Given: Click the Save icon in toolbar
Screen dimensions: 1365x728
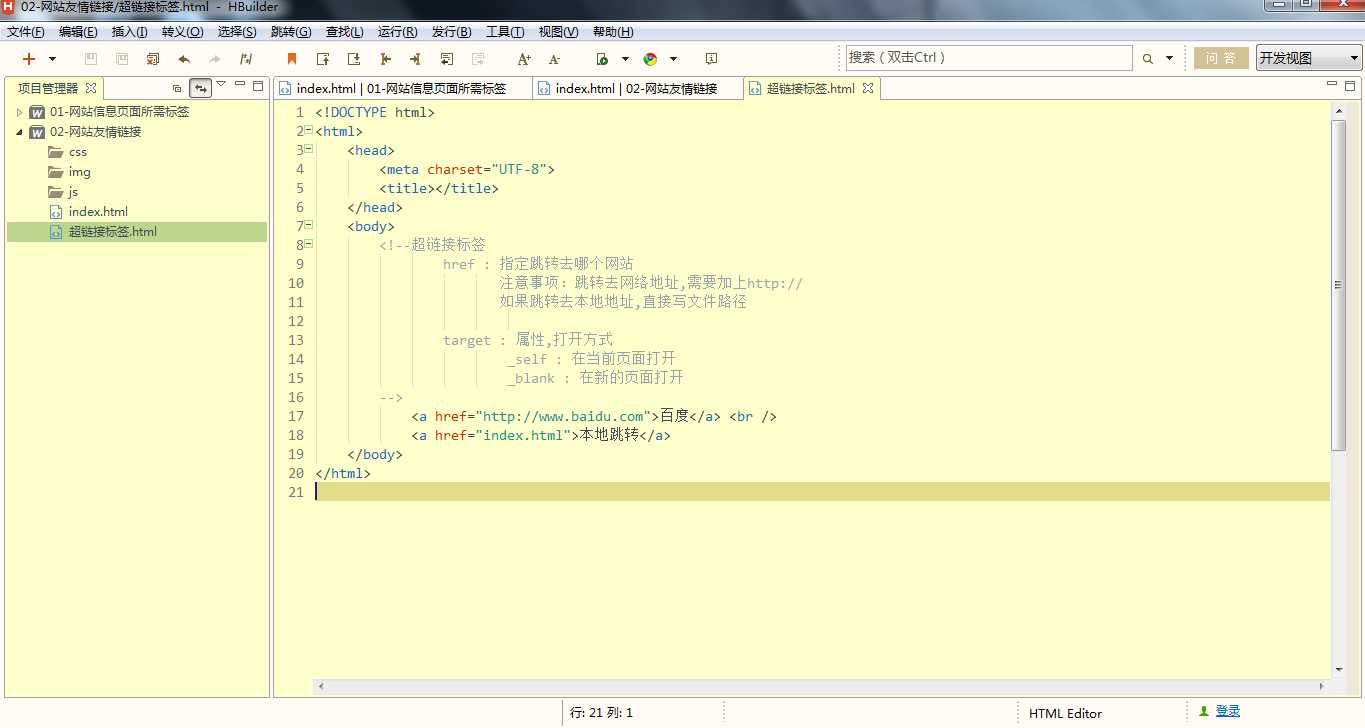Looking at the screenshot, I should click(x=91, y=59).
